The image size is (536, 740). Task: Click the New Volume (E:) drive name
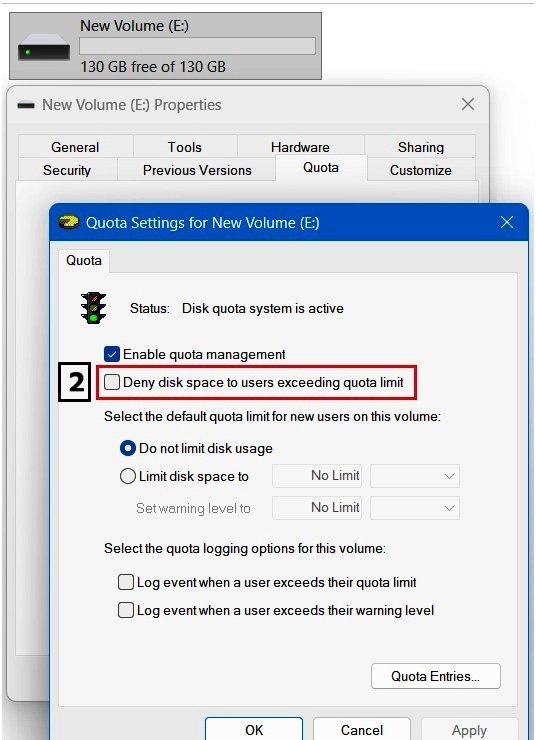click(x=134, y=25)
